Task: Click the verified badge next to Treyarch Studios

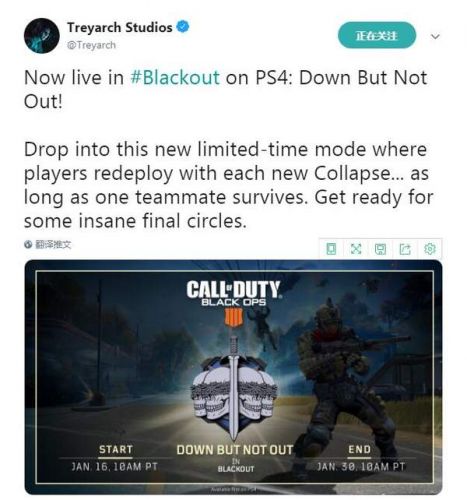Action: (183, 27)
